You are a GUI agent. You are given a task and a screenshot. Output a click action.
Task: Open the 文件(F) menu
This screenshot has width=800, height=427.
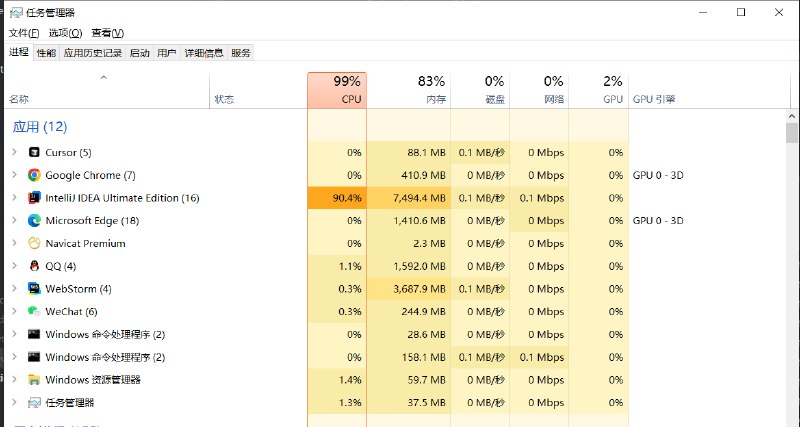(24, 33)
